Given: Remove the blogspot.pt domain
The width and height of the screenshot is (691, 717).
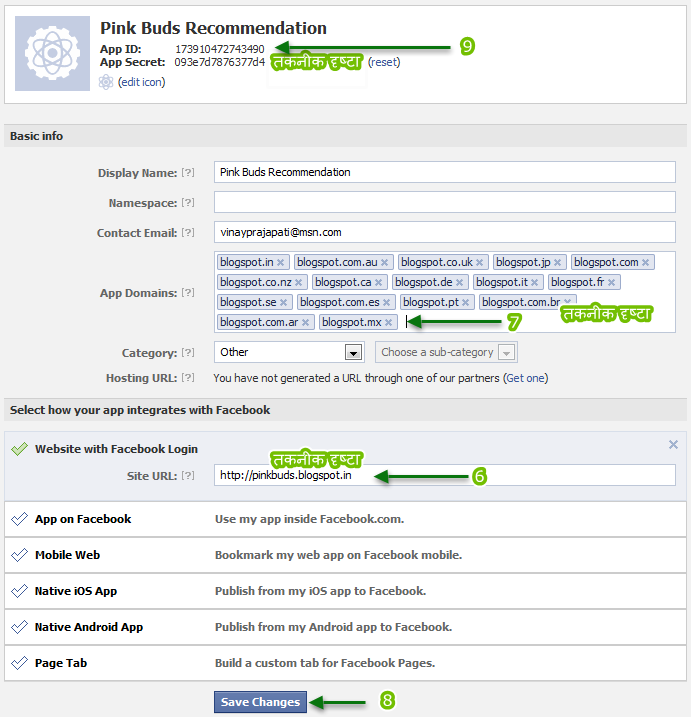Looking at the screenshot, I should click(x=466, y=303).
